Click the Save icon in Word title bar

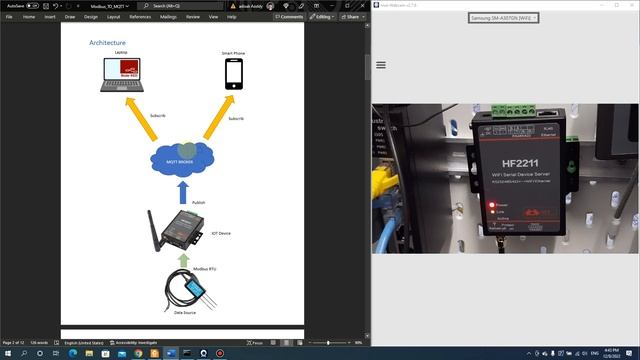coord(46,6)
